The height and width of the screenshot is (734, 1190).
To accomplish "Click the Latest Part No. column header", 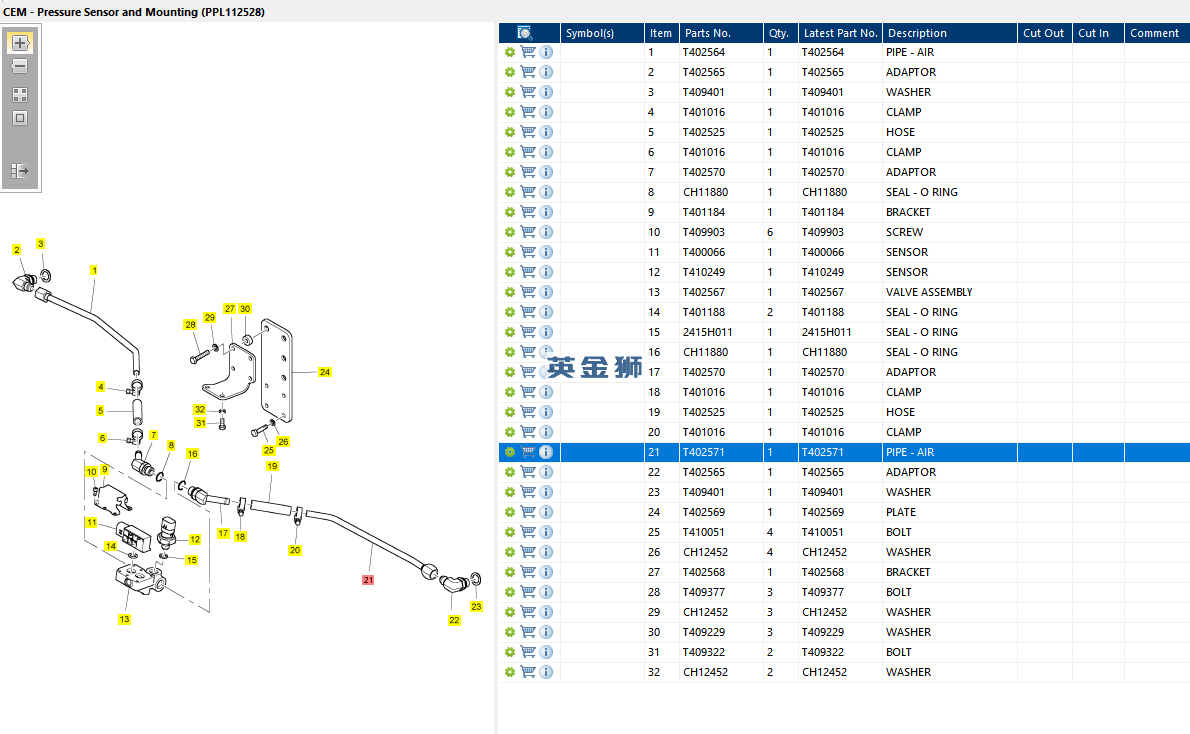I will 840,33.
